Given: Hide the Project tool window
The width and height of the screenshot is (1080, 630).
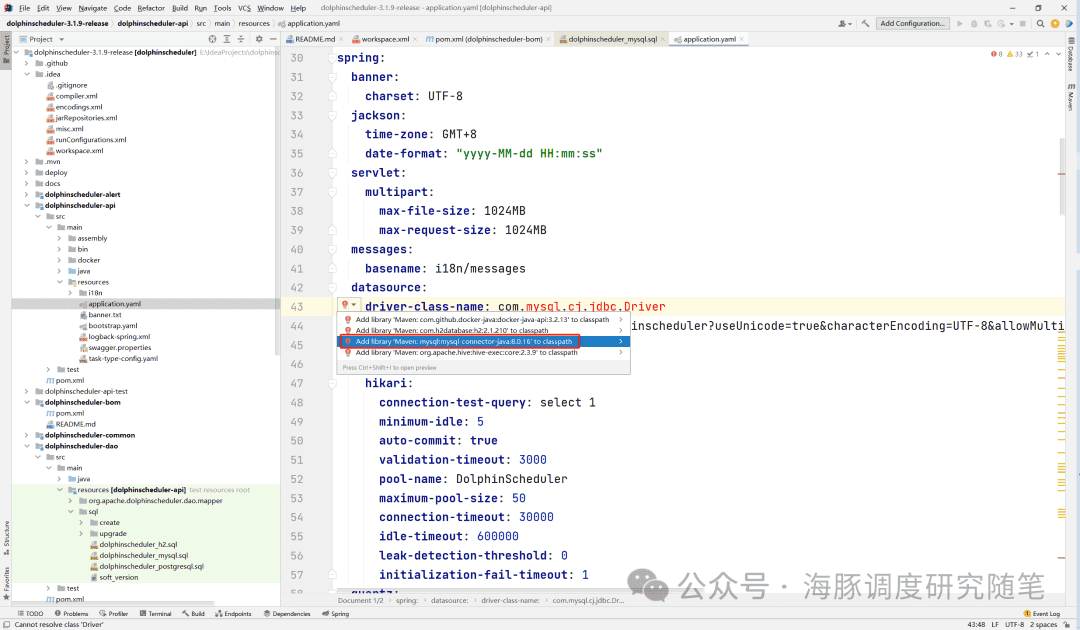Looking at the screenshot, I should pyautogui.click(x=273, y=39).
